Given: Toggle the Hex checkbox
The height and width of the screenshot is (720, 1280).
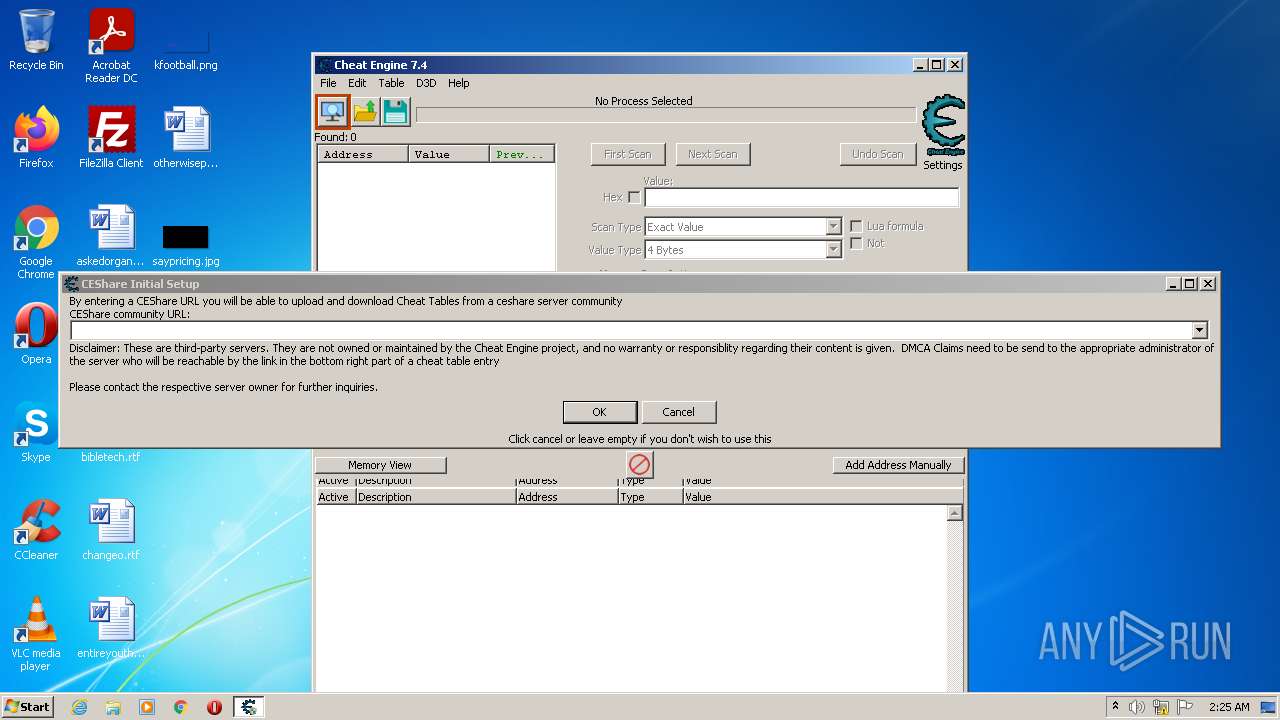Looking at the screenshot, I should [x=634, y=197].
